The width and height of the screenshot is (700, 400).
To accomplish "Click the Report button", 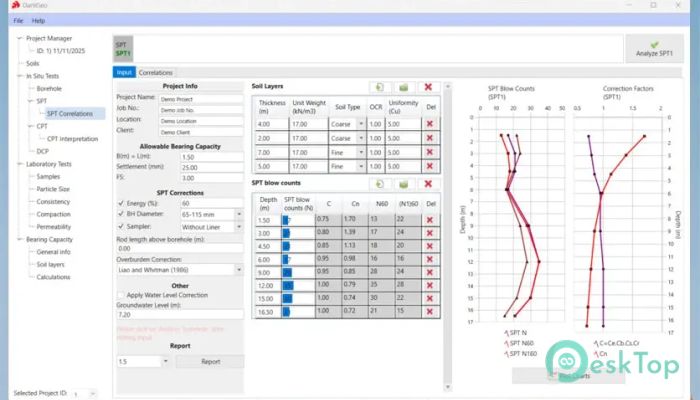I will tap(210, 362).
